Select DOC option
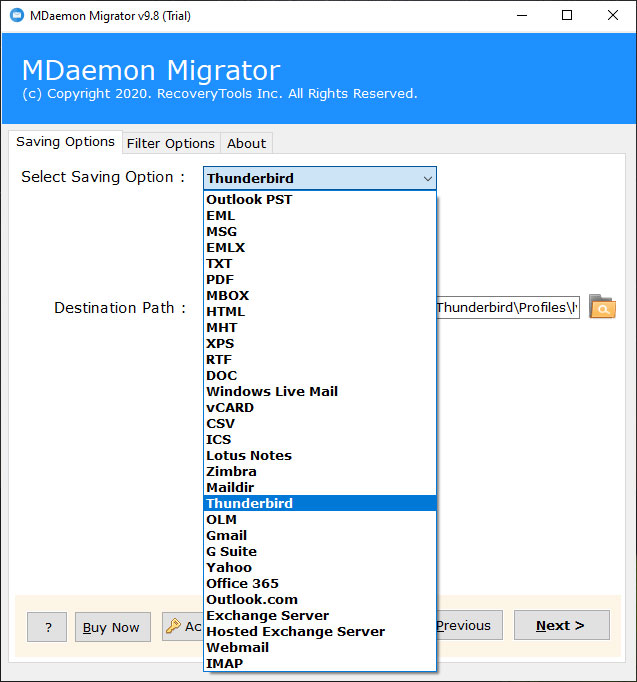This screenshot has width=637, height=682. pos(320,375)
